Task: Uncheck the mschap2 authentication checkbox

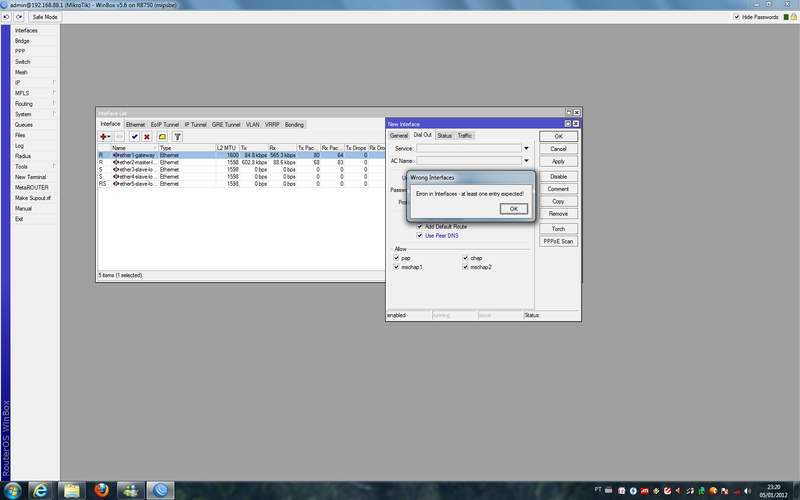Action: (465, 267)
